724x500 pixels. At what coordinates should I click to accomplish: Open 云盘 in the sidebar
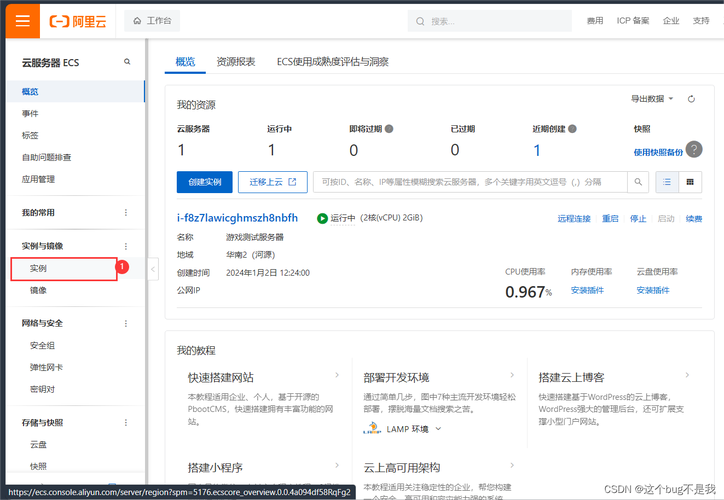38,445
